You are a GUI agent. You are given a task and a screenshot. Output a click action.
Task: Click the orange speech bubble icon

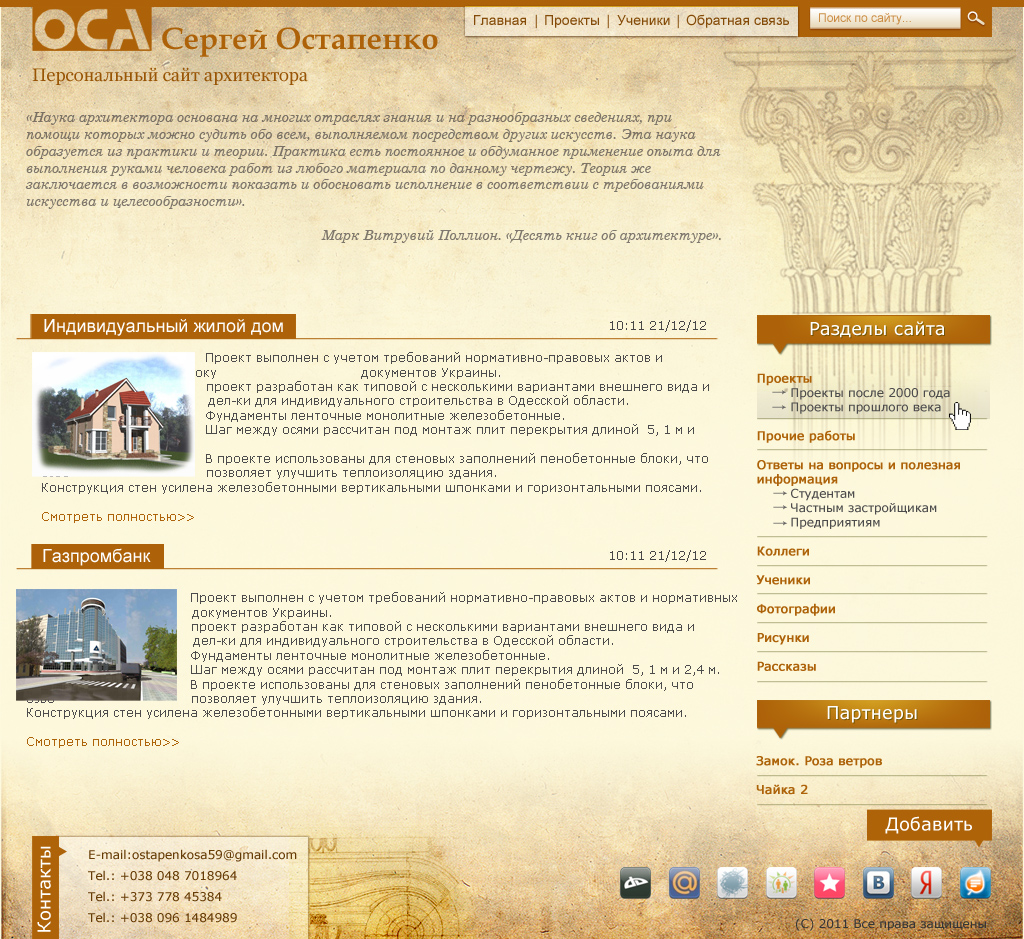[975, 882]
